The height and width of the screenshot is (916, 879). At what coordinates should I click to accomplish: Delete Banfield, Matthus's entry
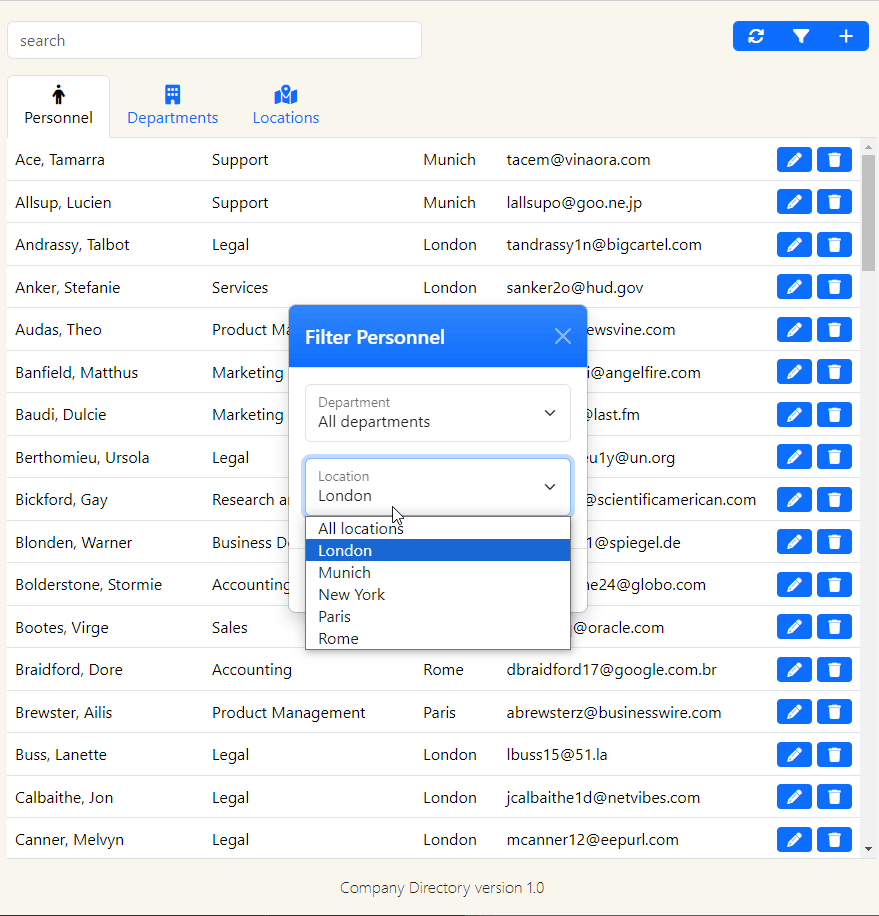834,371
